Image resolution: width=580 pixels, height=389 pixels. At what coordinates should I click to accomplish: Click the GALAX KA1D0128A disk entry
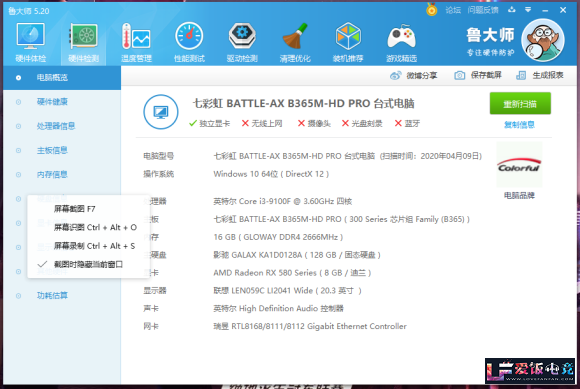point(297,255)
